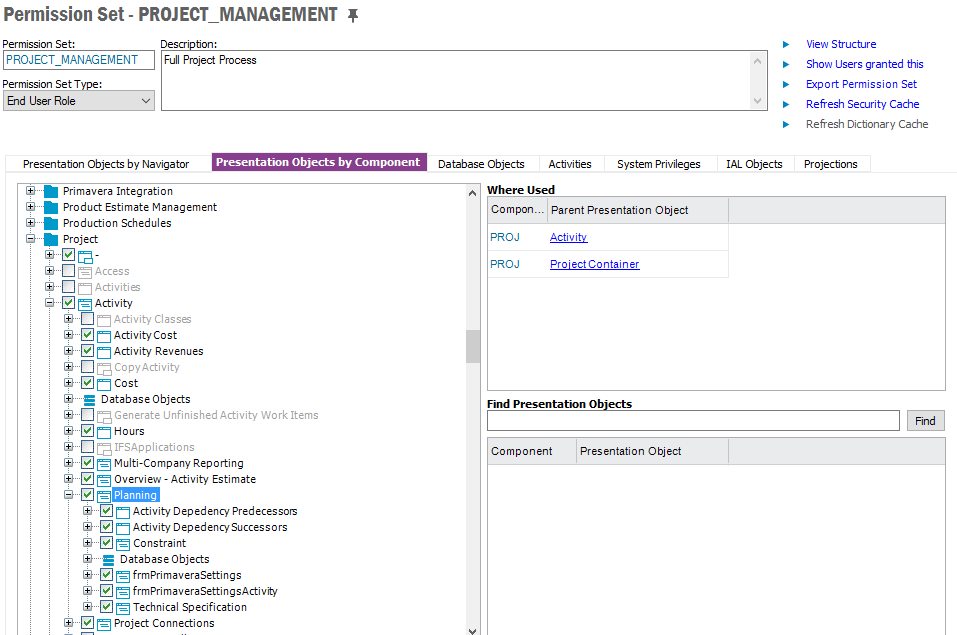Switch to the Database Objects tab
This screenshot has height=635, width=957.
click(481, 162)
